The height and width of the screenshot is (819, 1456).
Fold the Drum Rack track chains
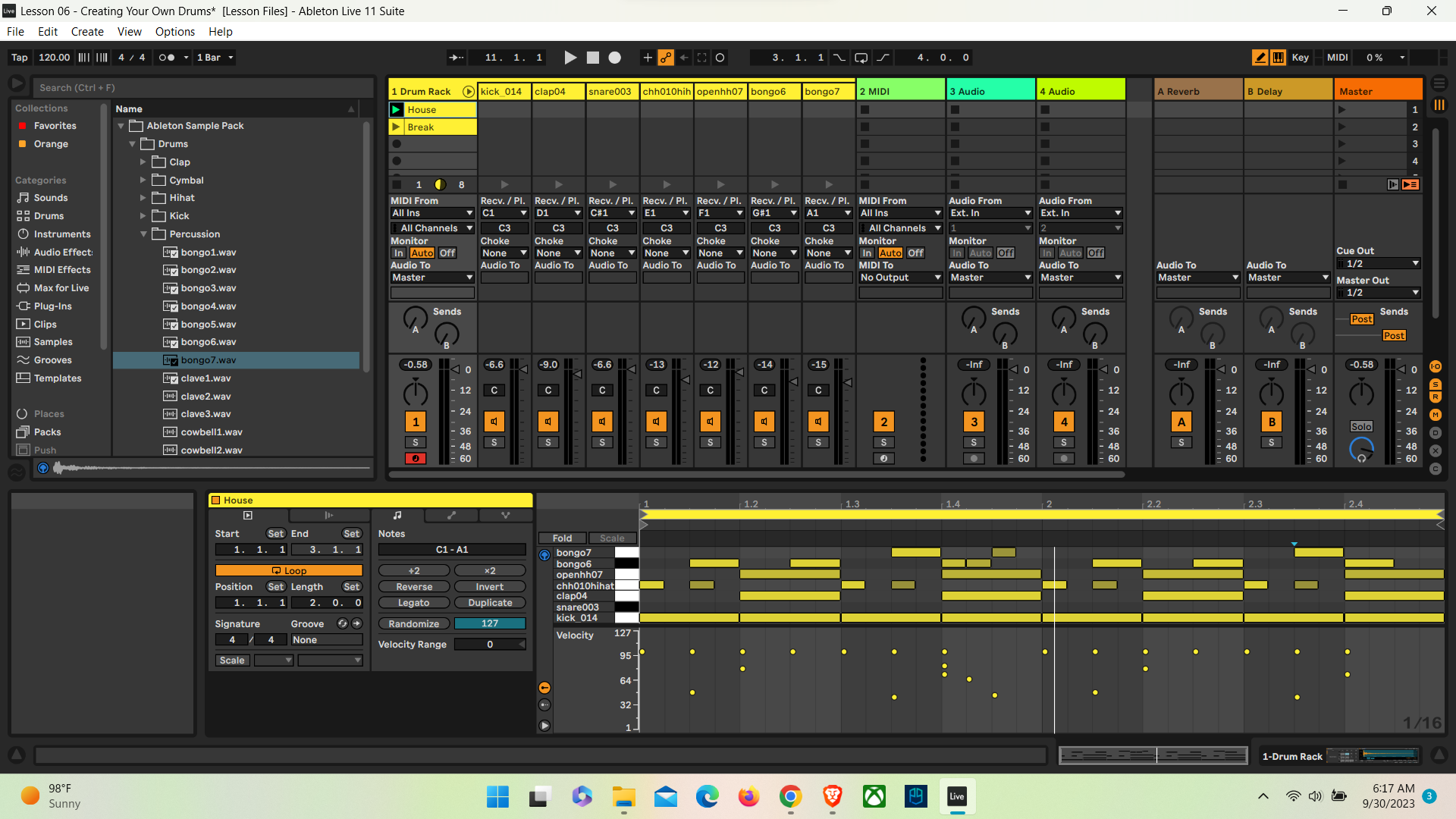point(469,92)
